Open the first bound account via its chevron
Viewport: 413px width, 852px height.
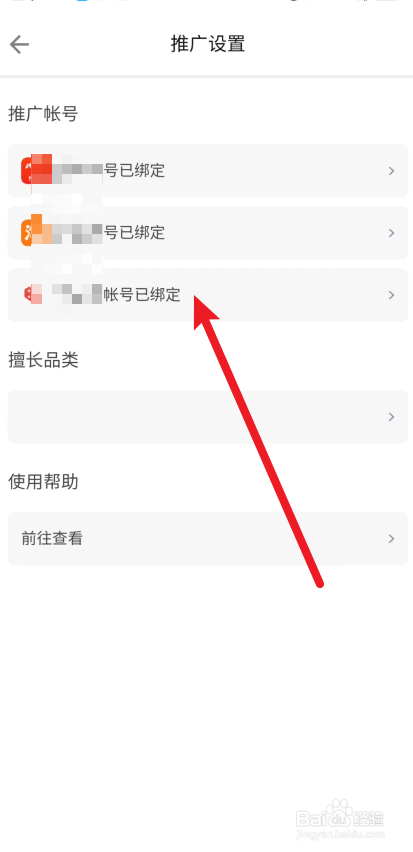391,171
